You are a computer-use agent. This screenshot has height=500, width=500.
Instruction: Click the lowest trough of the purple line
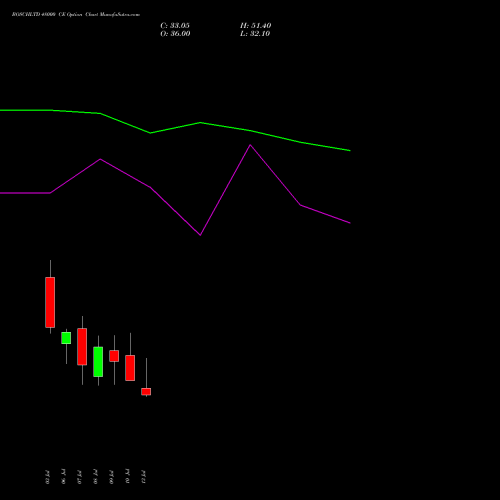pos(200,235)
